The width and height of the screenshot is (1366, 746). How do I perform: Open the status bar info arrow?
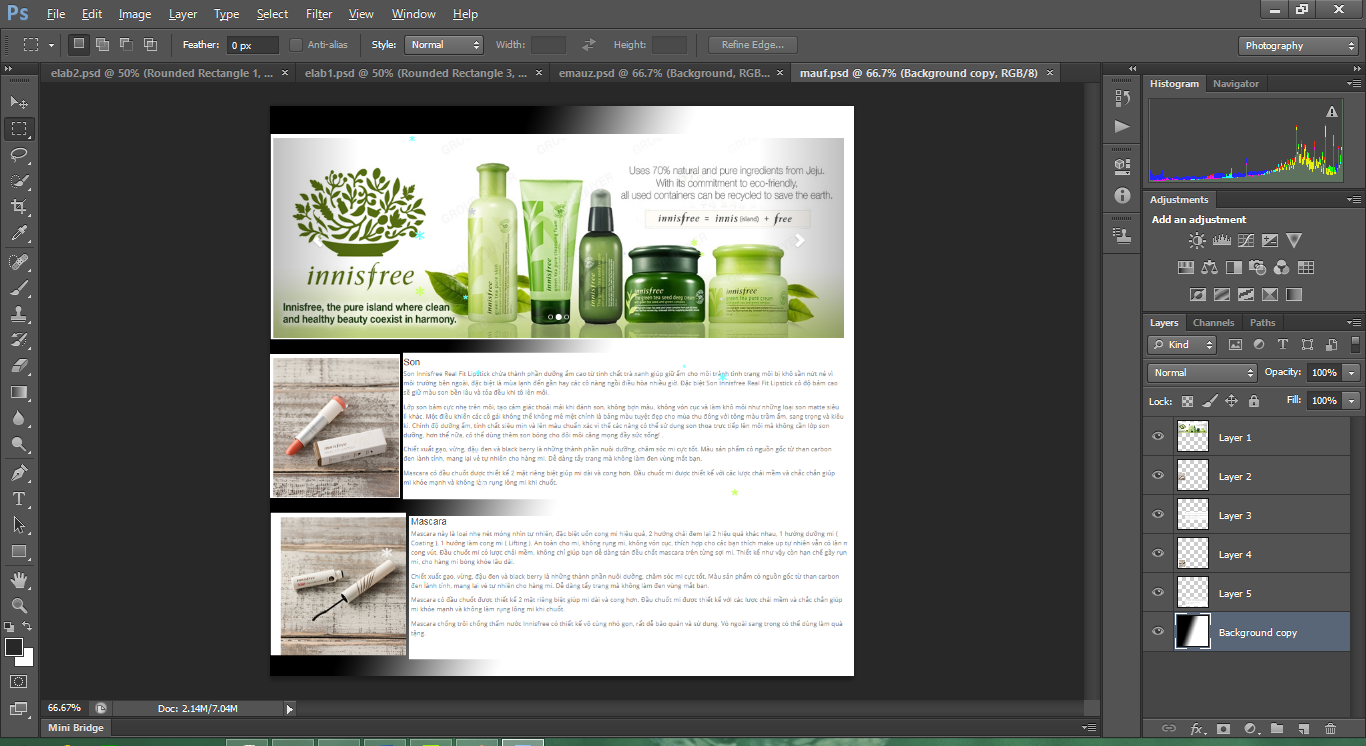(x=290, y=709)
